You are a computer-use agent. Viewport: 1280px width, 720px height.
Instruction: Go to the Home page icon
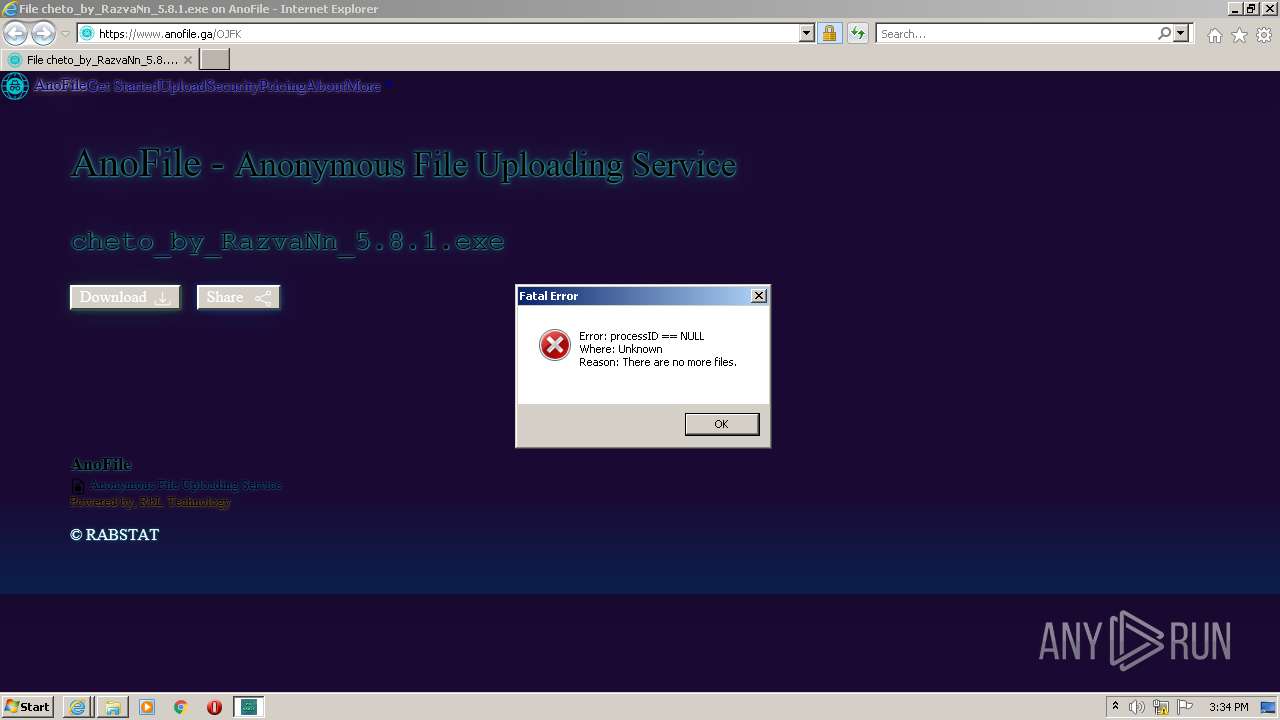[x=1214, y=35]
